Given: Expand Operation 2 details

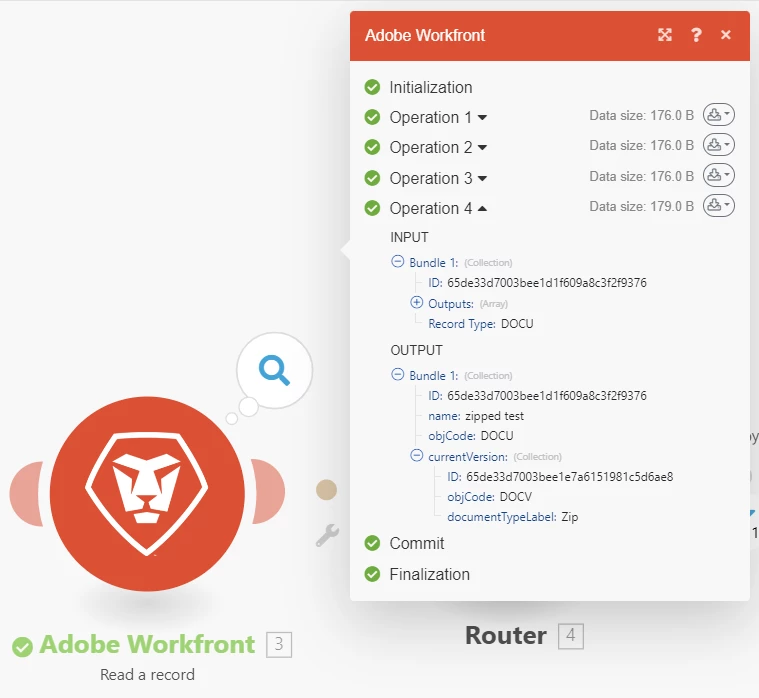Looking at the screenshot, I should 482,148.
